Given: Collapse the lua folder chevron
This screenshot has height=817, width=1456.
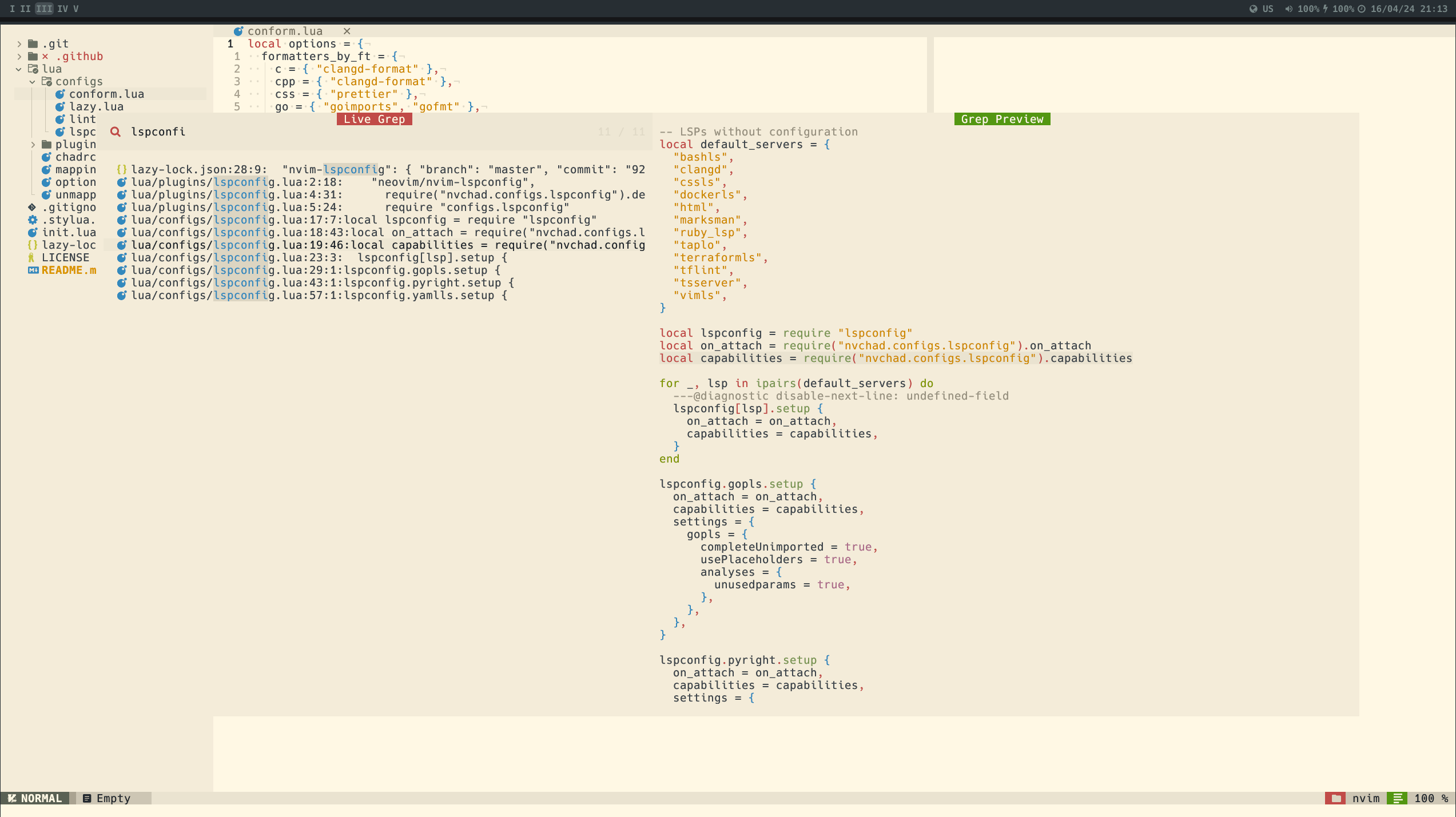Looking at the screenshot, I should point(19,69).
